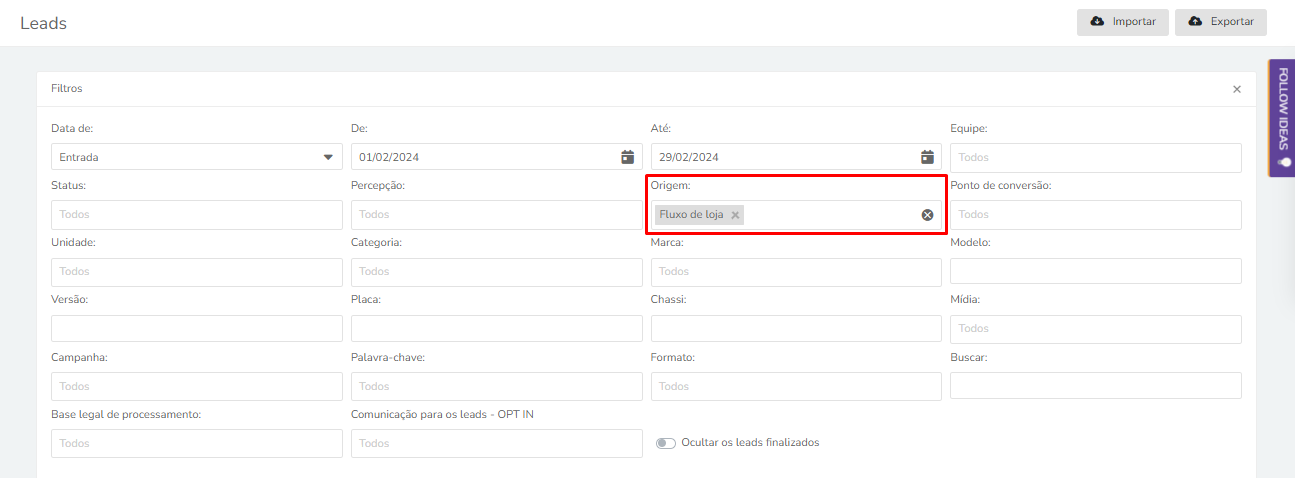1295x478 pixels.
Task: Close the Filtros panel
Action: coord(1237,89)
